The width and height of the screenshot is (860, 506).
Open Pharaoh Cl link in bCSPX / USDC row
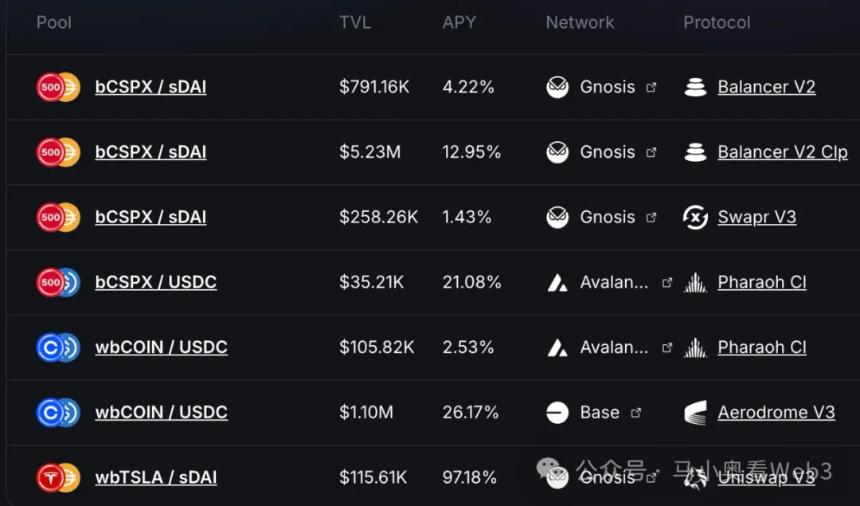tap(762, 282)
